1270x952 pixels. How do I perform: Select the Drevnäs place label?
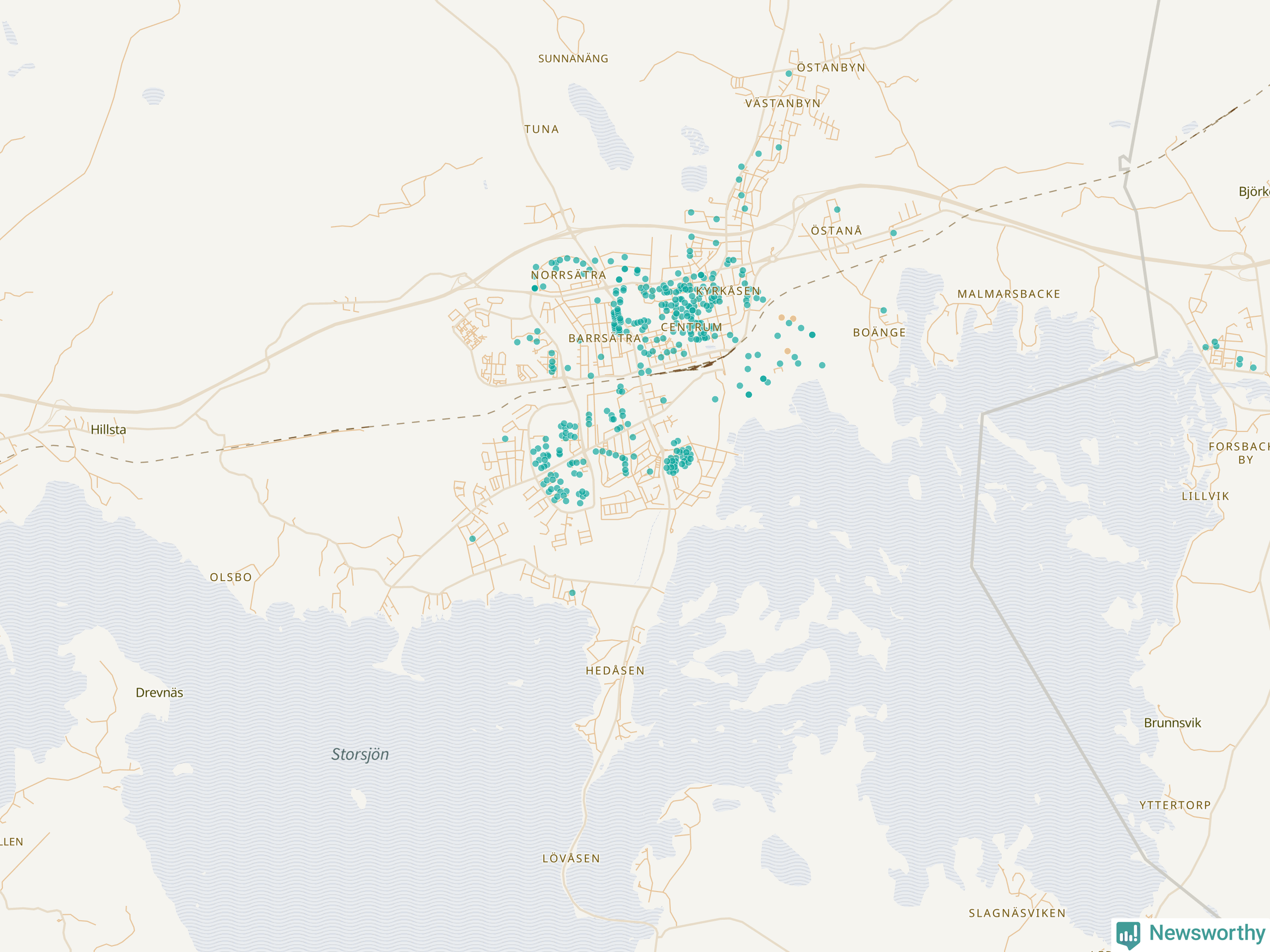(x=159, y=693)
